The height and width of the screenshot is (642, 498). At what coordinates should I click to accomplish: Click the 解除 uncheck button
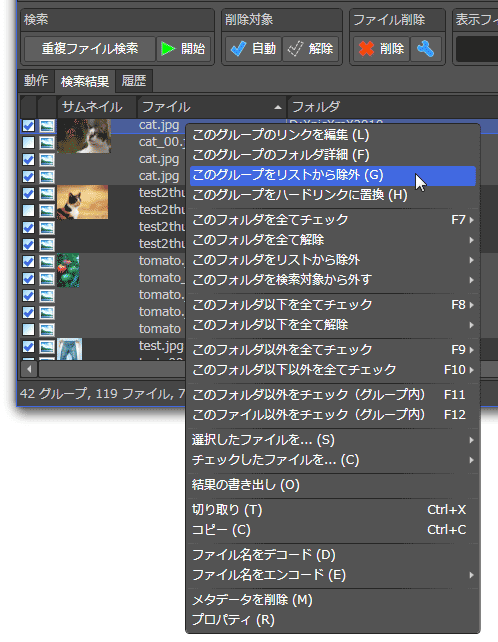[x=310, y=49]
